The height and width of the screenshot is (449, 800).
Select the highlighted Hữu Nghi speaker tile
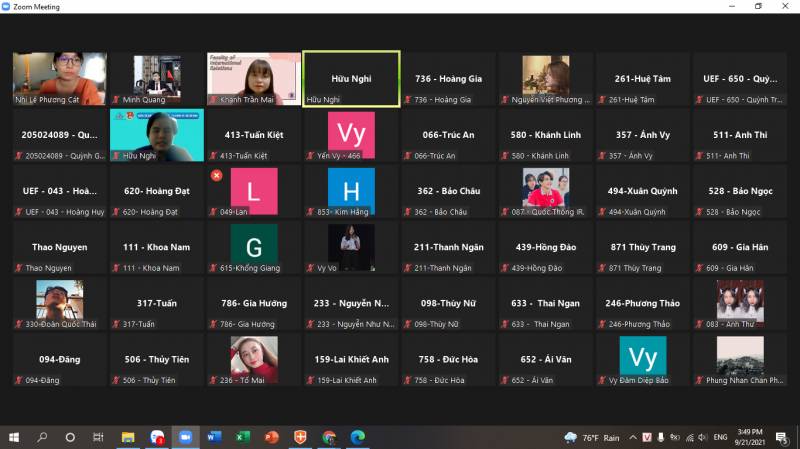pos(351,78)
